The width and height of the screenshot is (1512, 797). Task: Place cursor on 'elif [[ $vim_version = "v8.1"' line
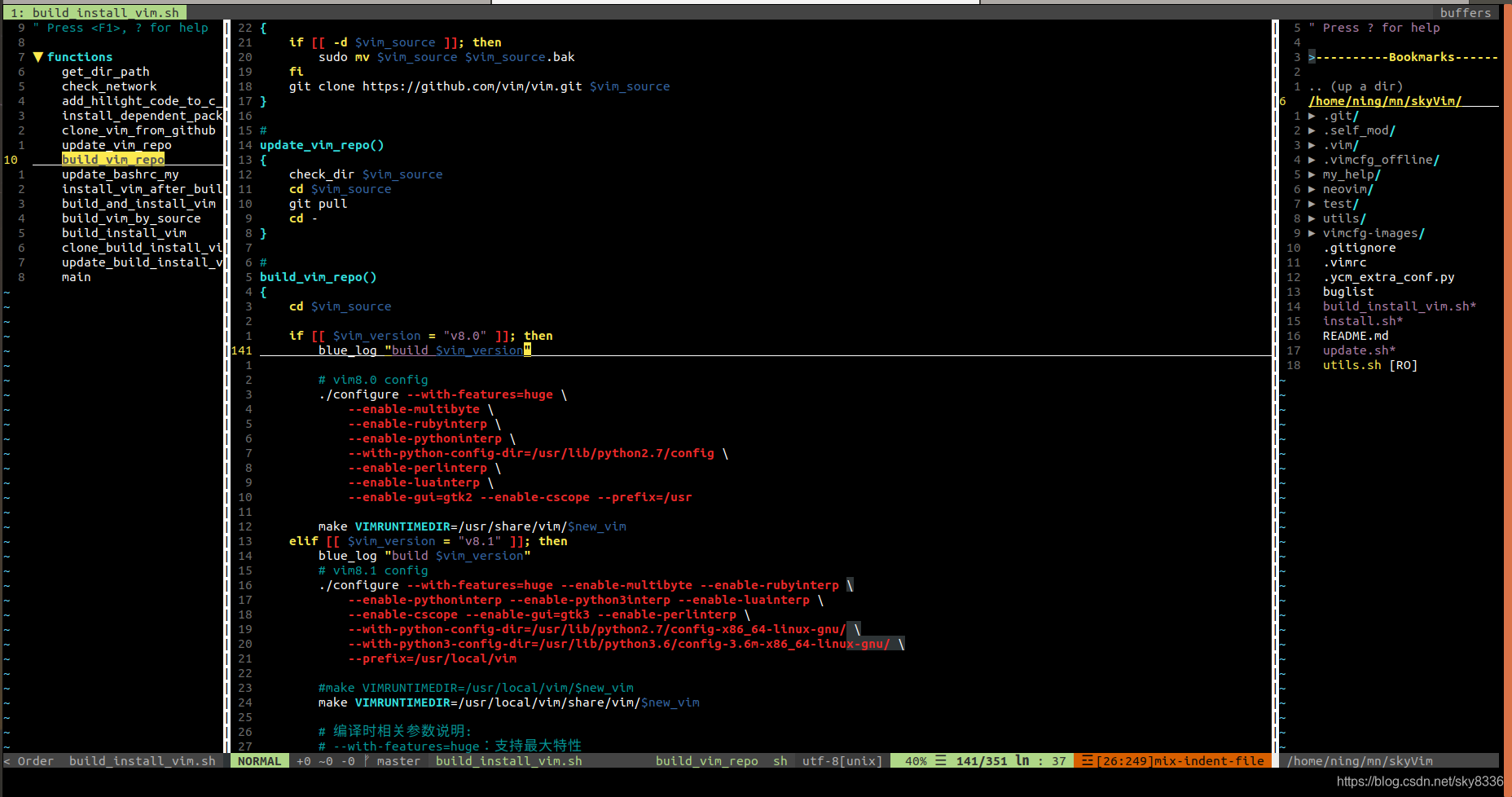[428, 541]
